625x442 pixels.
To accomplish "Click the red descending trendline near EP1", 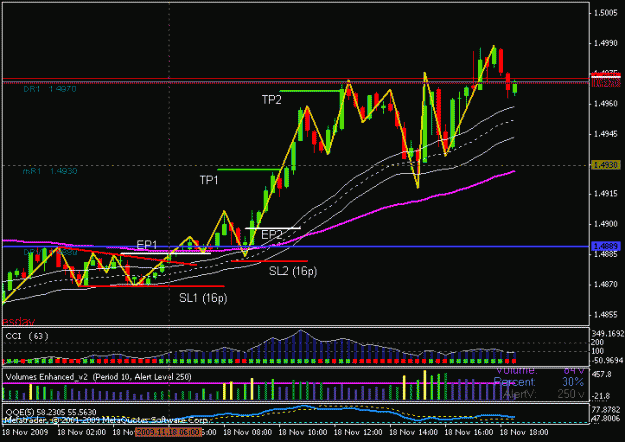I will coord(128,256).
